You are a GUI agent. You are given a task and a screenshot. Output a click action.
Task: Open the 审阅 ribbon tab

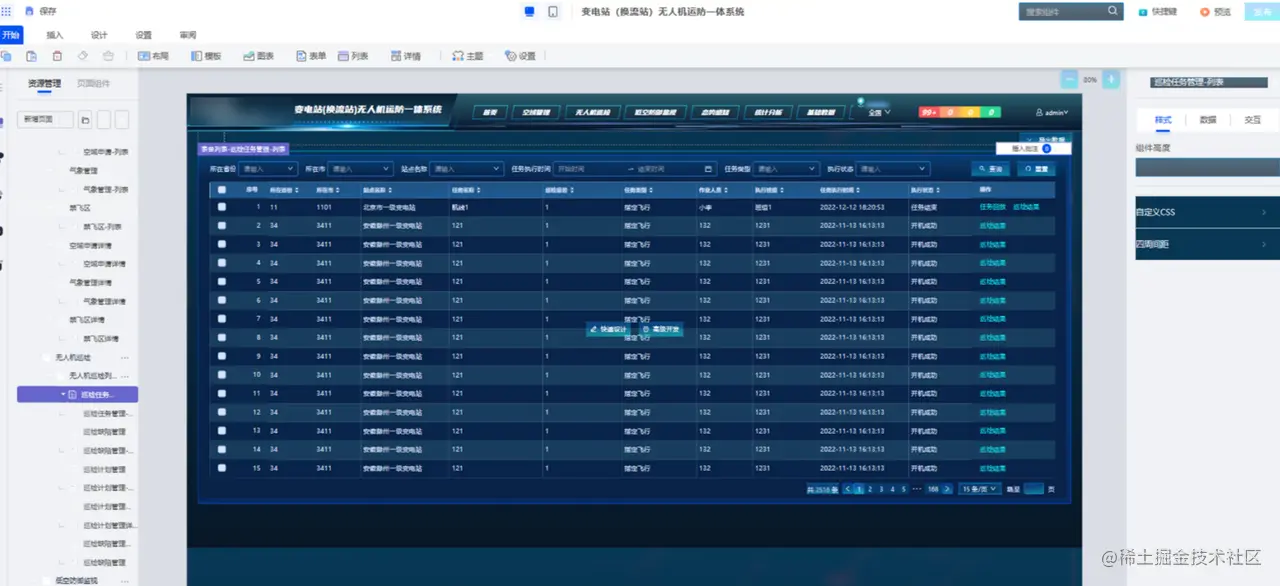click(187, 35)
